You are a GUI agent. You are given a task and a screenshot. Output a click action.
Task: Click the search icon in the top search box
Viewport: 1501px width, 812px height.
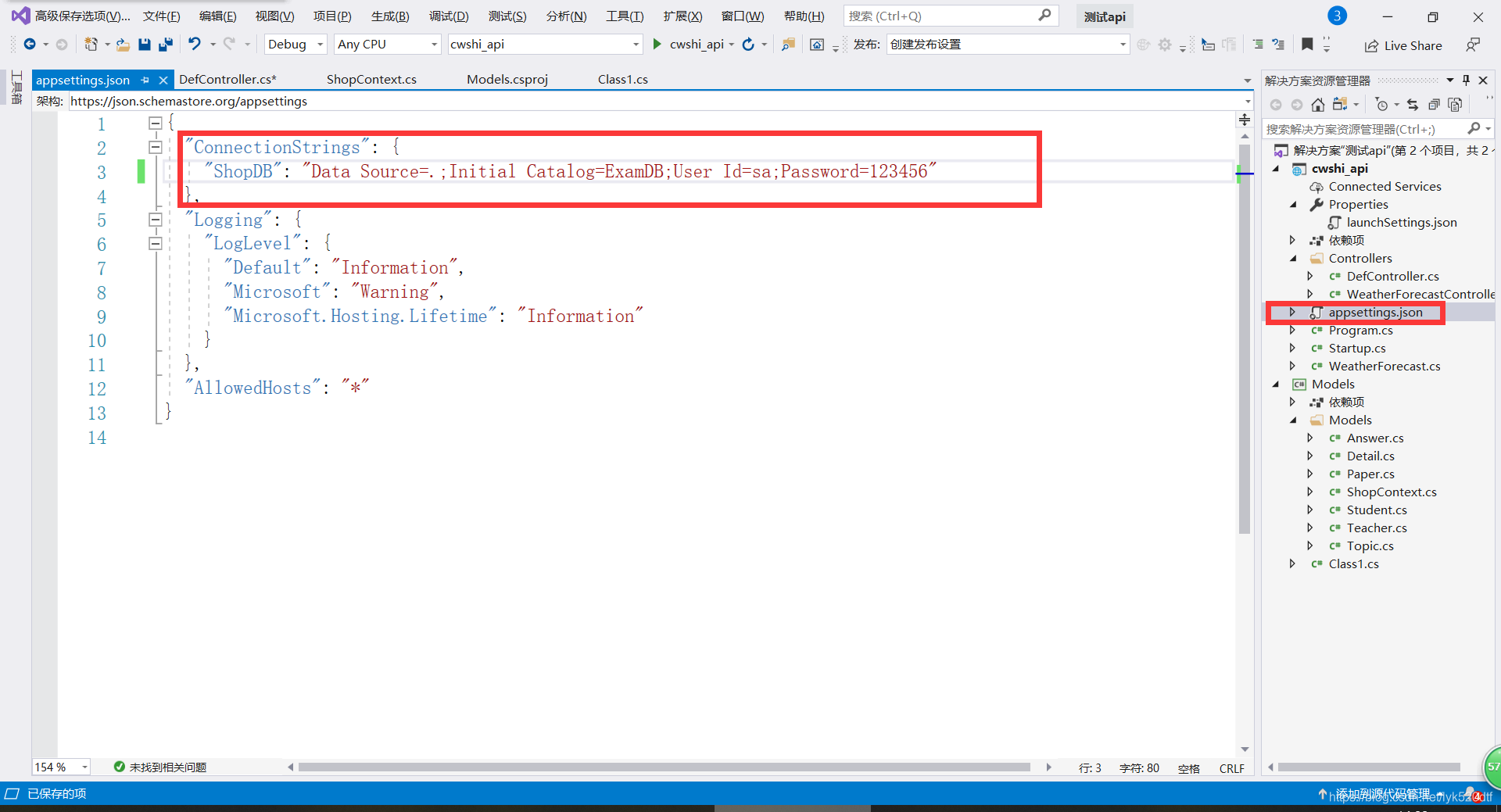click(x=1044, y=16)
